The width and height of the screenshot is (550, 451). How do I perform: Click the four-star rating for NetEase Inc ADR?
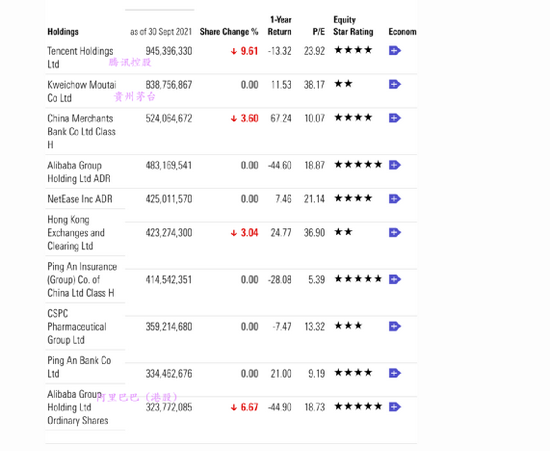(x=353, y=198)
